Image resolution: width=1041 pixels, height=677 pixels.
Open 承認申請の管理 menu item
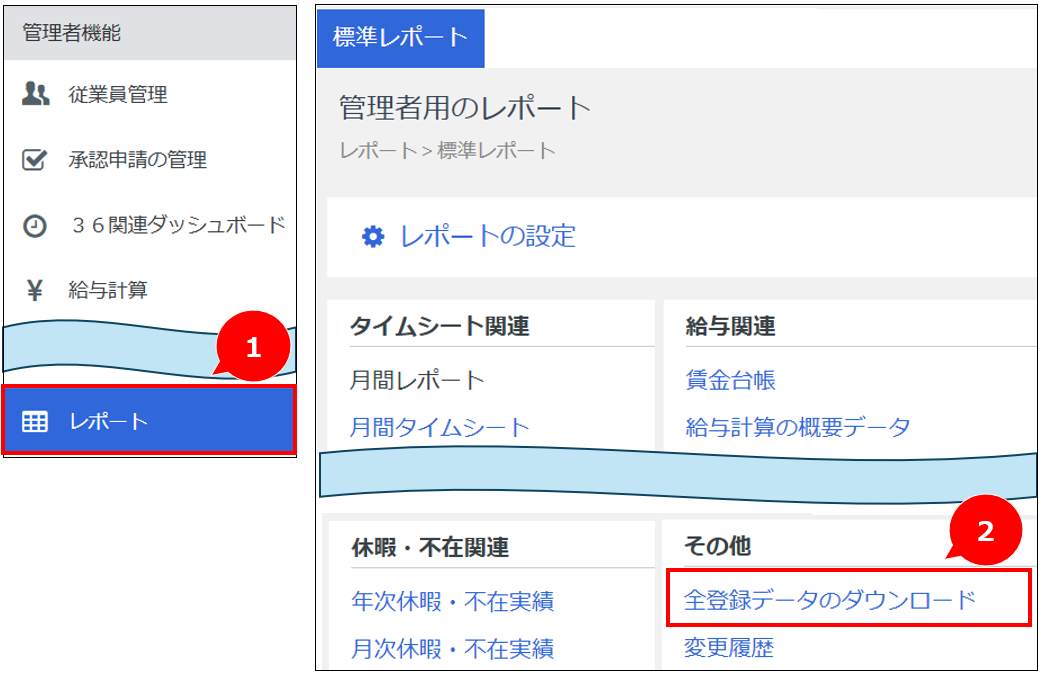137,160
